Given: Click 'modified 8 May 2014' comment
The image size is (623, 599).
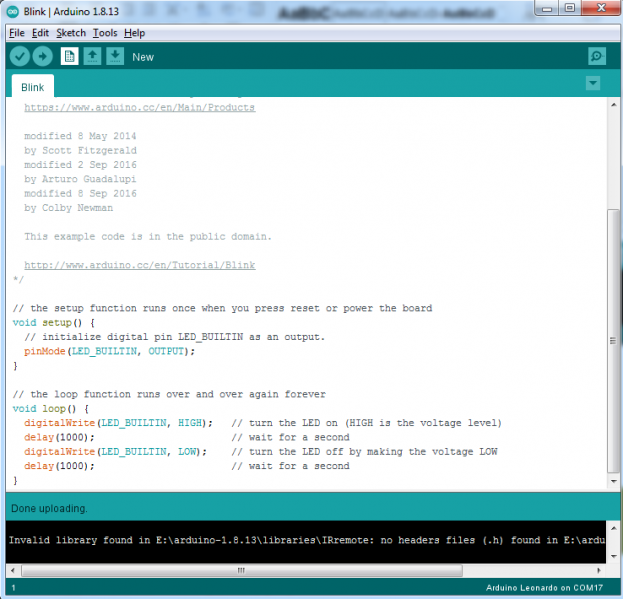Looking at the screenshot, I should click(x=80, y=136).
